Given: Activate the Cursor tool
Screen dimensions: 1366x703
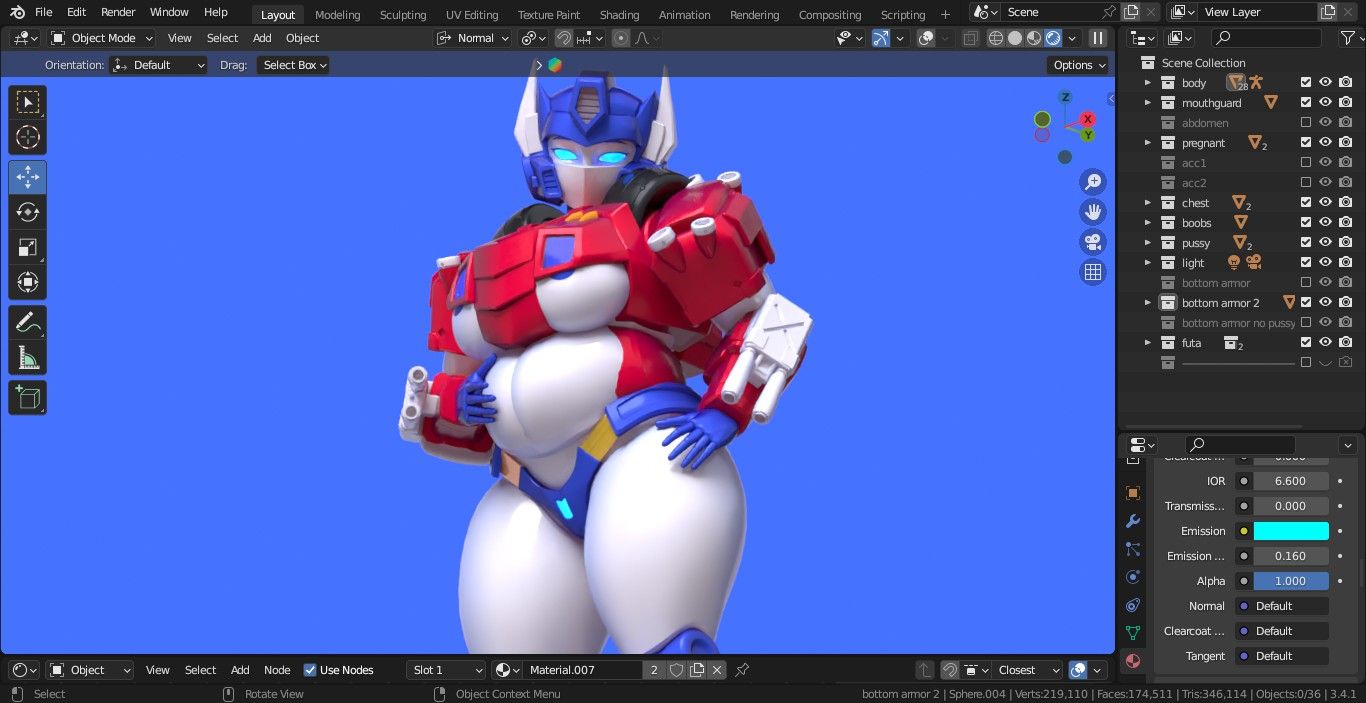Looking at the screenshot, I should [28, 138].
